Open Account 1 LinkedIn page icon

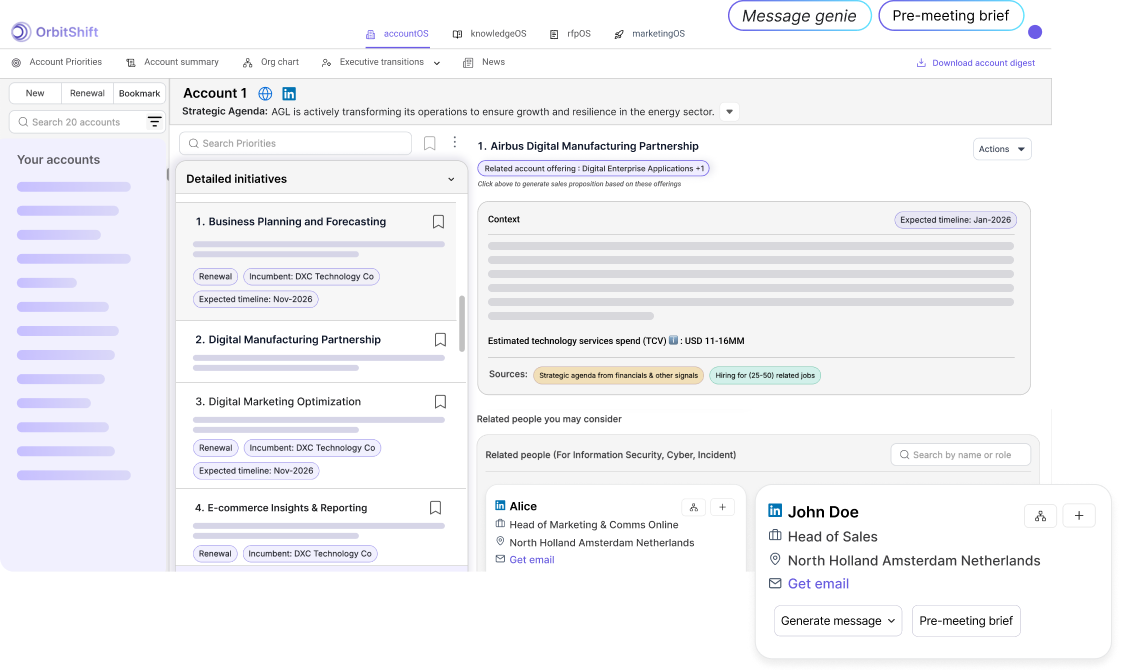coord(289,94)
